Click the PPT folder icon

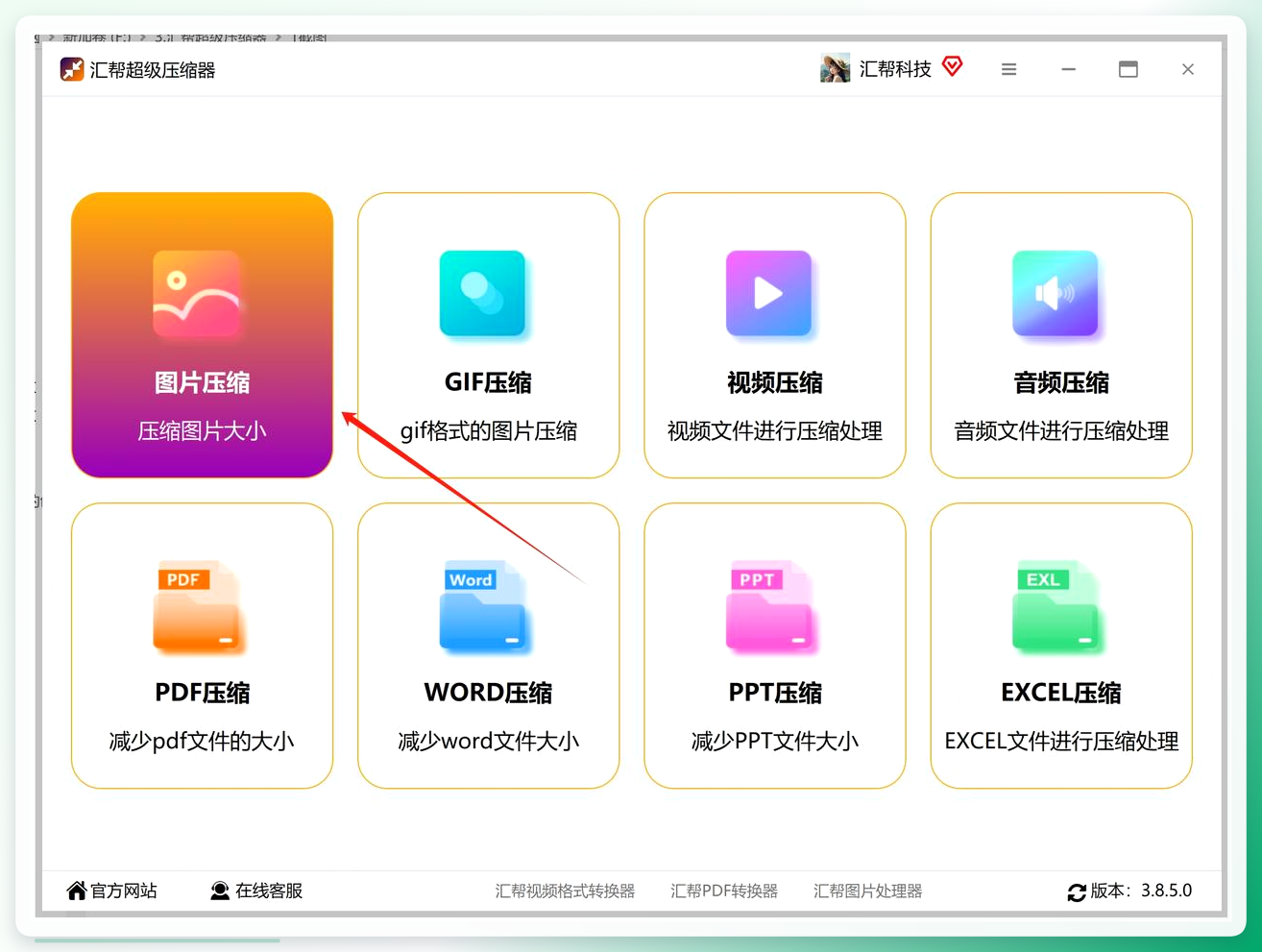769,607
